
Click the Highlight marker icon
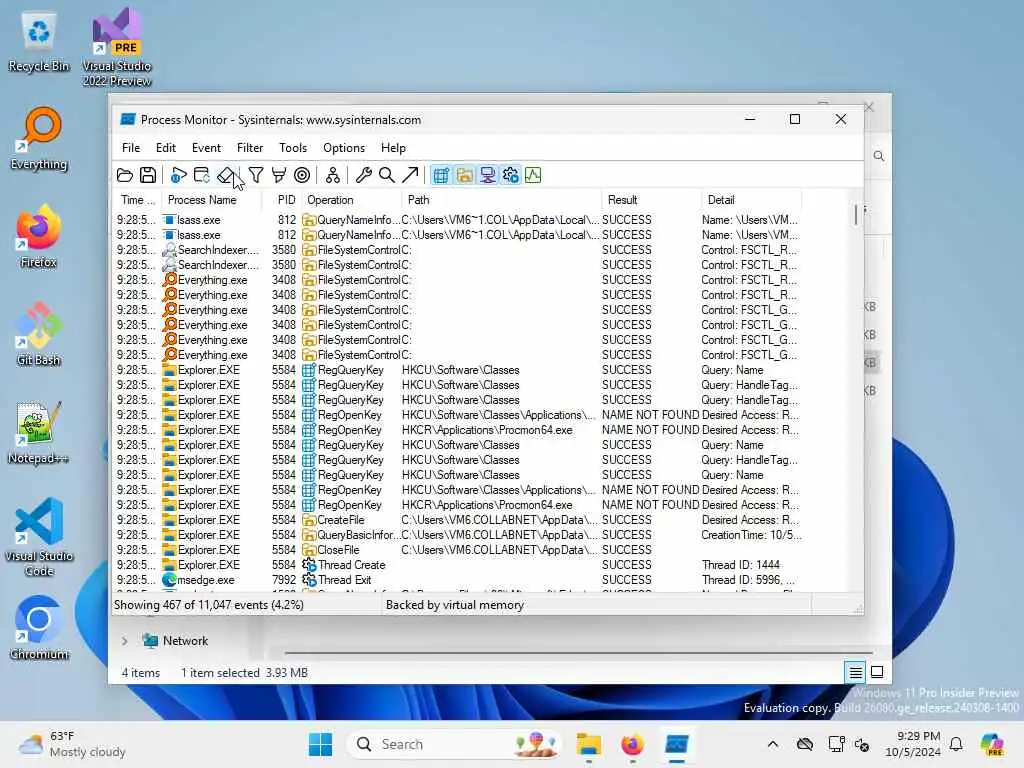click(279, 175)
